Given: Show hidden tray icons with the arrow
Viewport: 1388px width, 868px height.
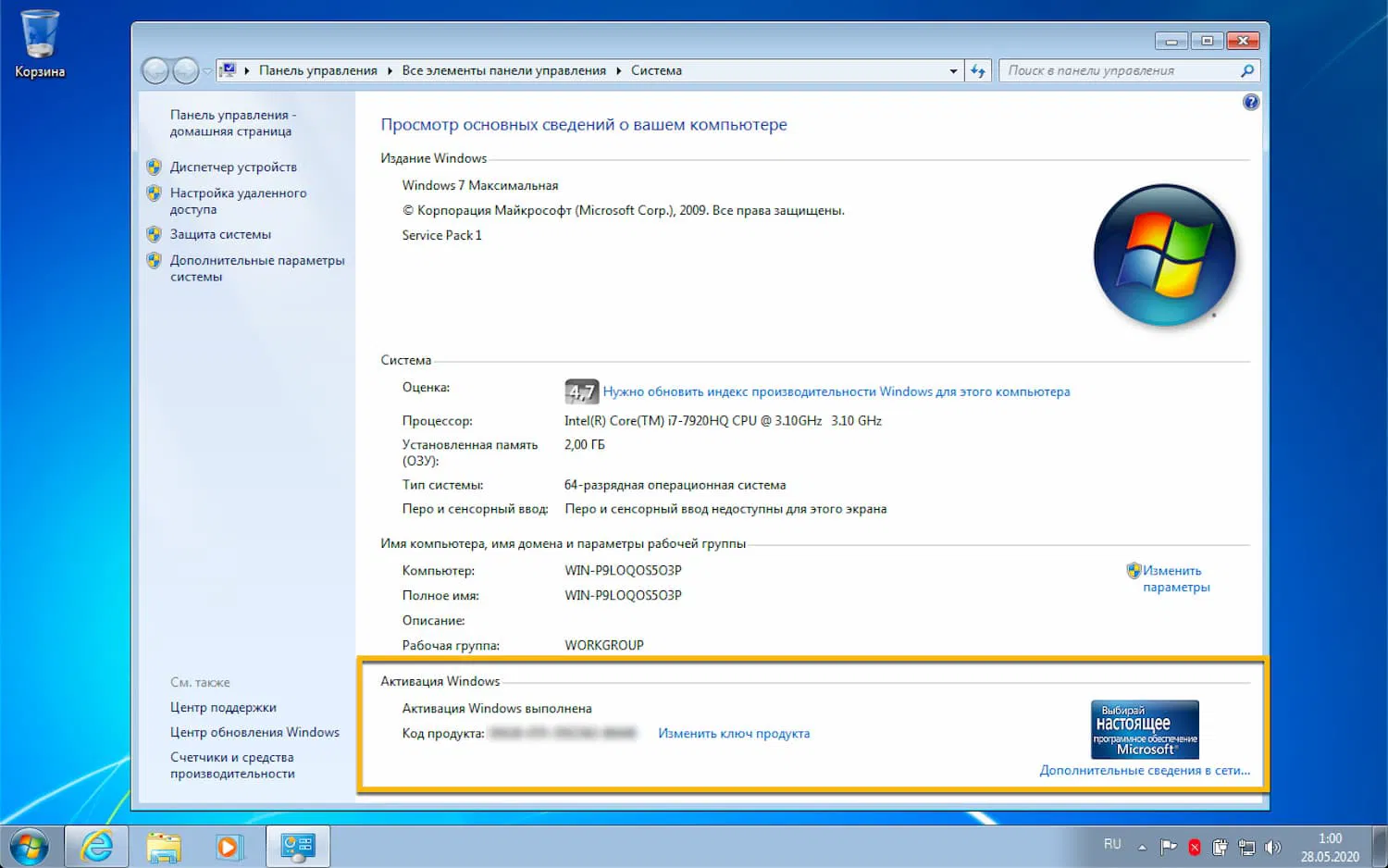Looking at the screenshot, I should pos(1141,846).
